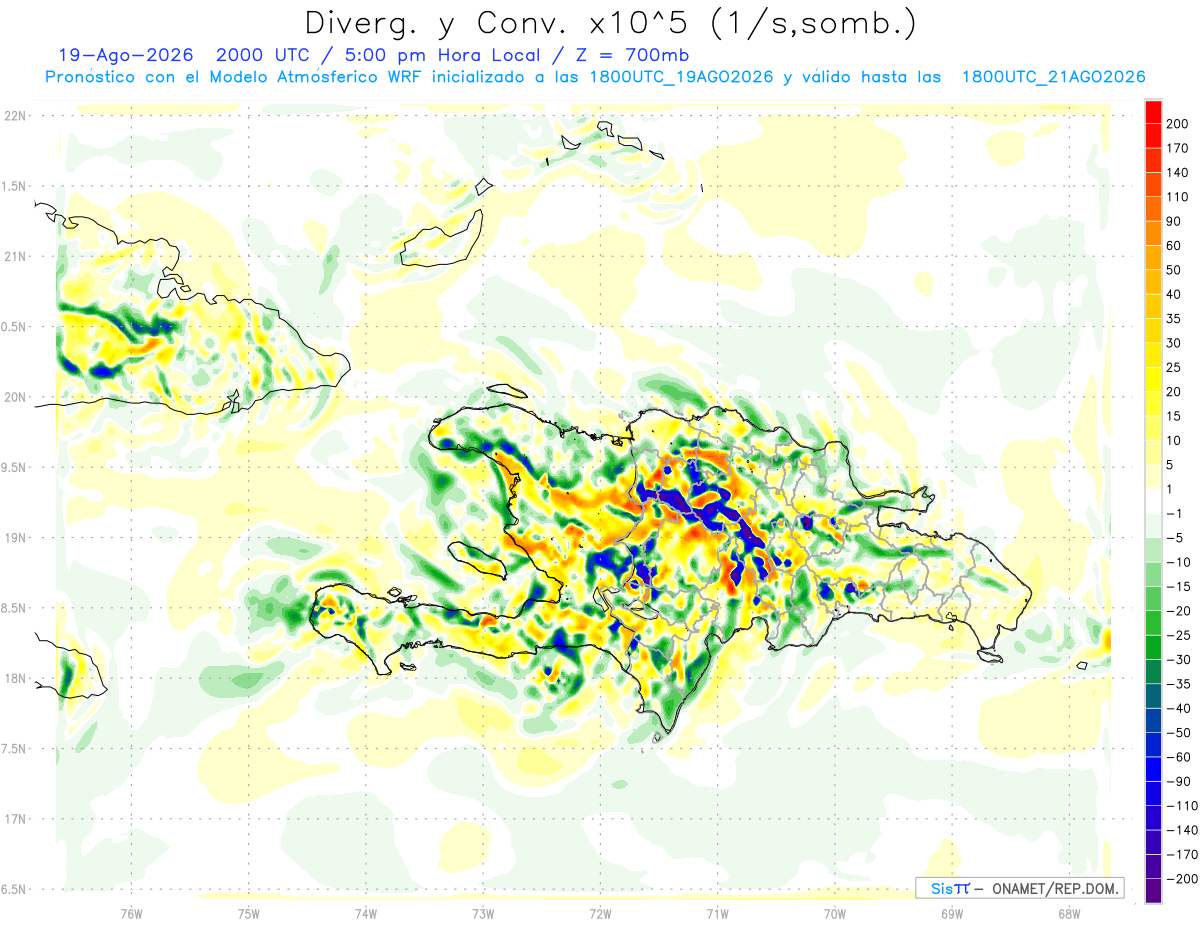The width and height of the screenshot is (1200, 927).
Task: Click the "17N" latitude label
Action: tap(14, 819)
